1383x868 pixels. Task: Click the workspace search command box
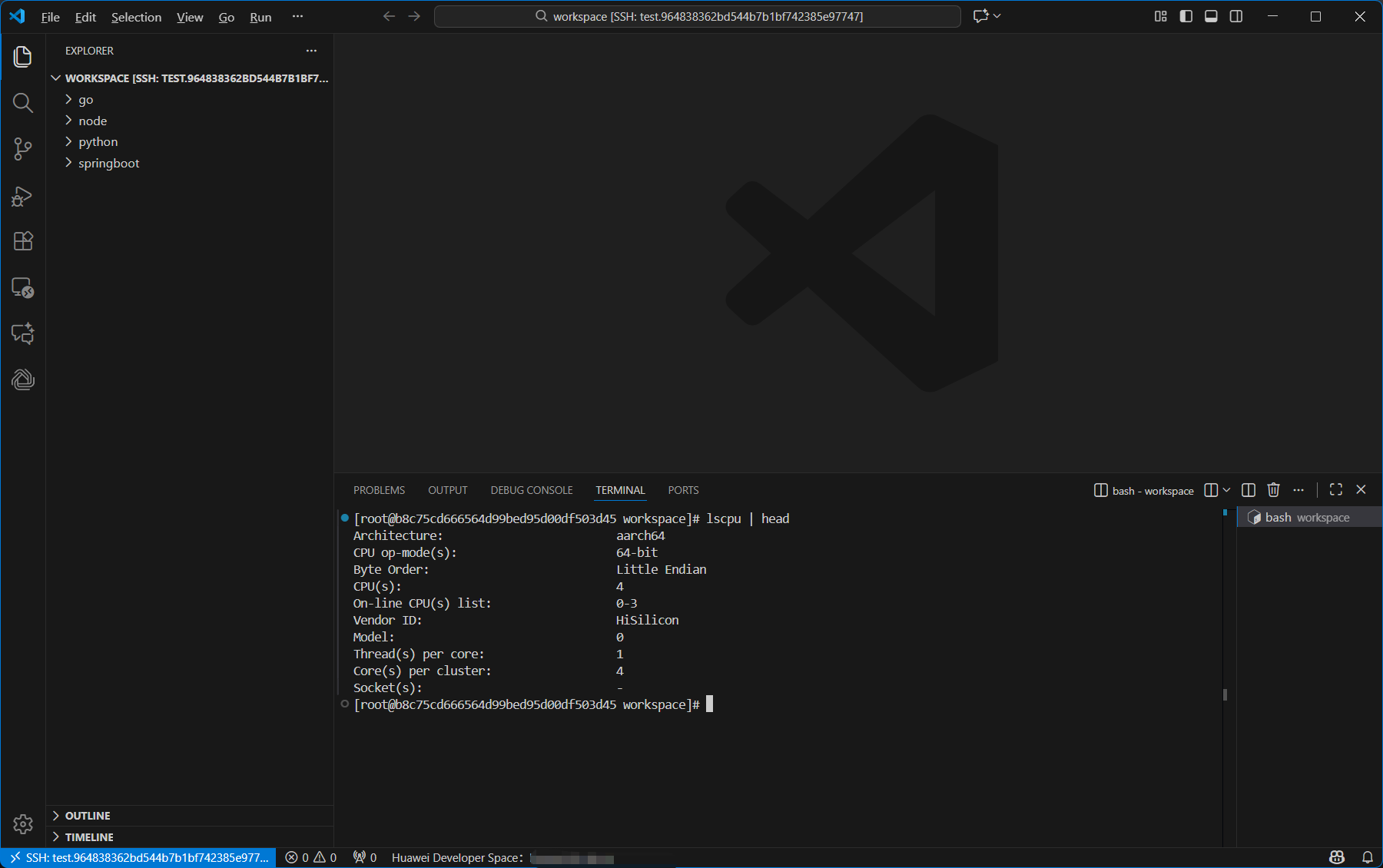pos(697,16)
